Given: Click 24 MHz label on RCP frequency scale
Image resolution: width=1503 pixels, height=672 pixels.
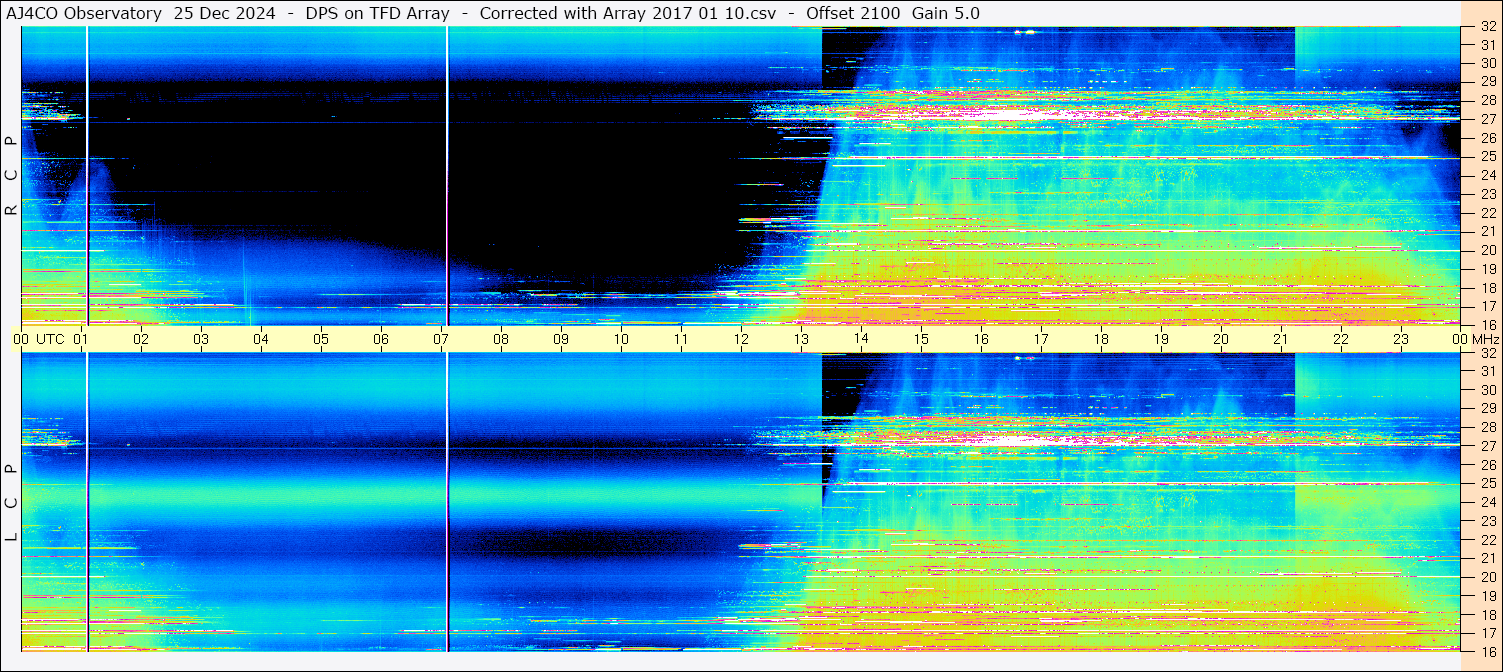Looking at the screenshot, I should pos(1487,176).
